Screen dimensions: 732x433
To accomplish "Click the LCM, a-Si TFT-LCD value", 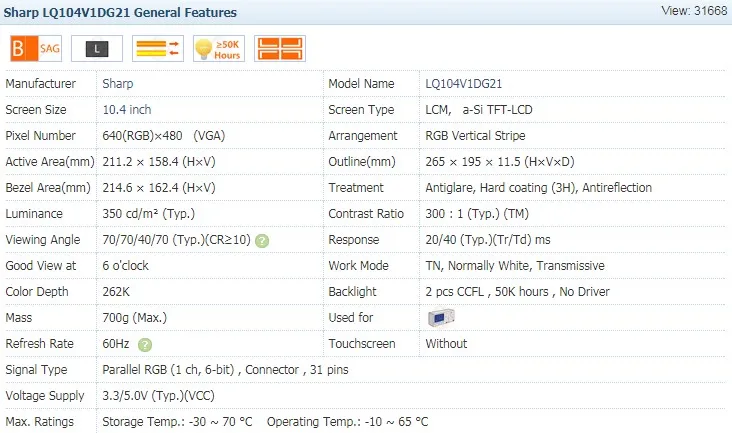I will [x=479, y=110].
